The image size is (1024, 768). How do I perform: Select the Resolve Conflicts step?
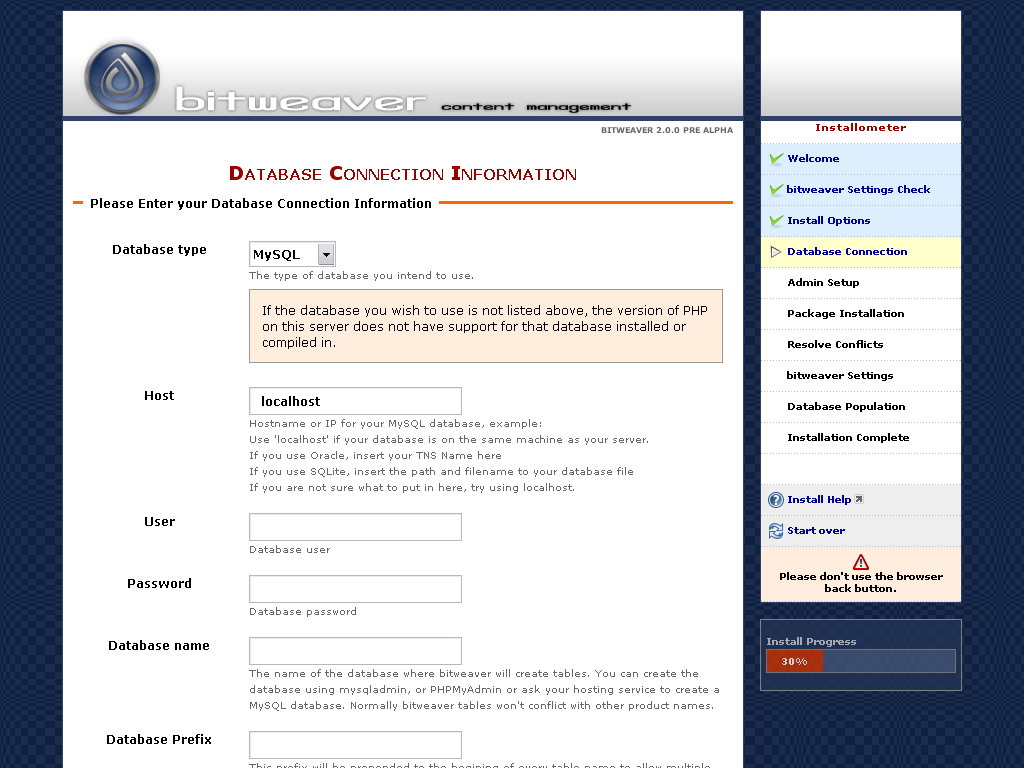pos(835,345)
